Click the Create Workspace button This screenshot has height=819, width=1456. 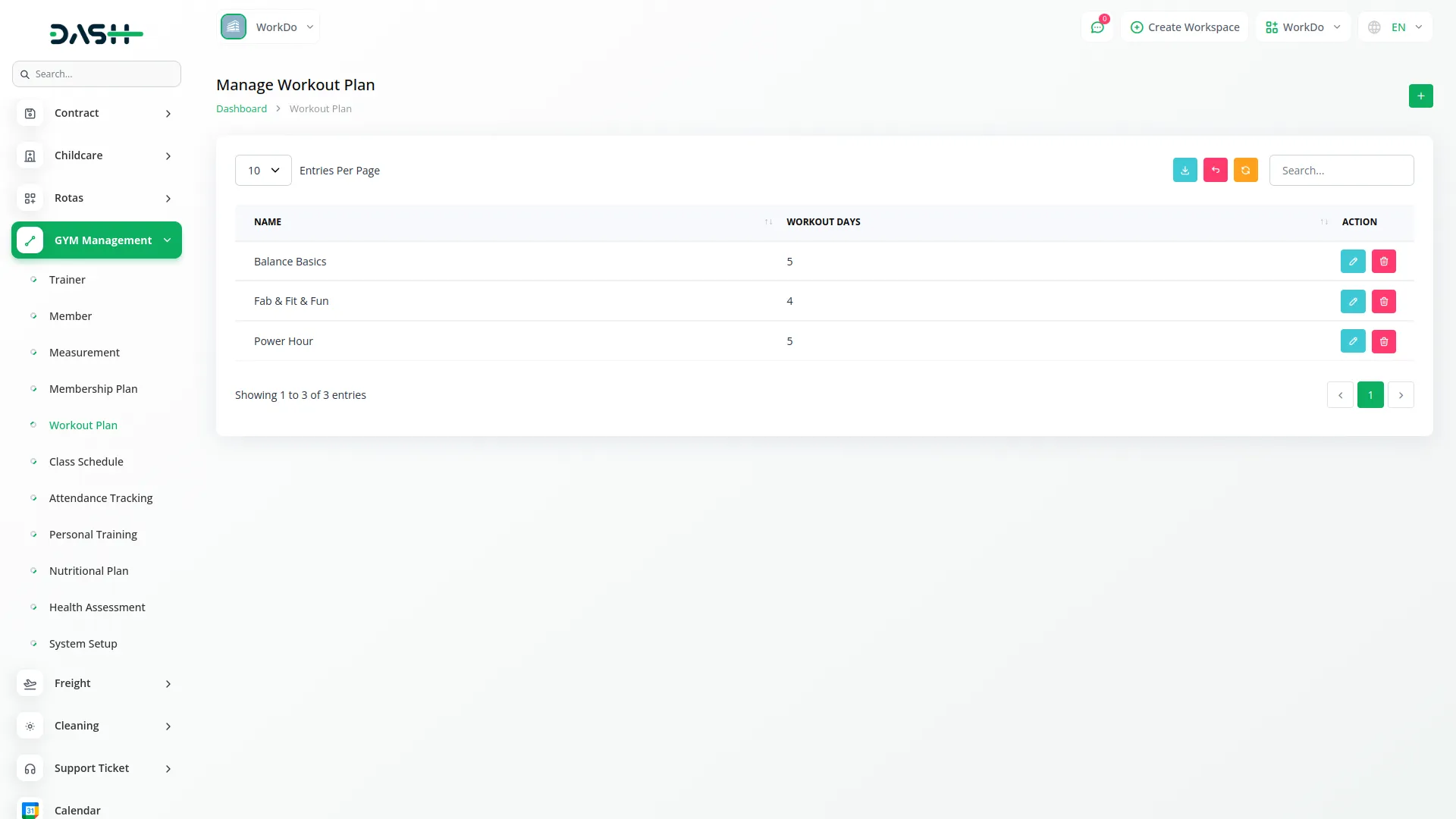(x=1185, y=27)
